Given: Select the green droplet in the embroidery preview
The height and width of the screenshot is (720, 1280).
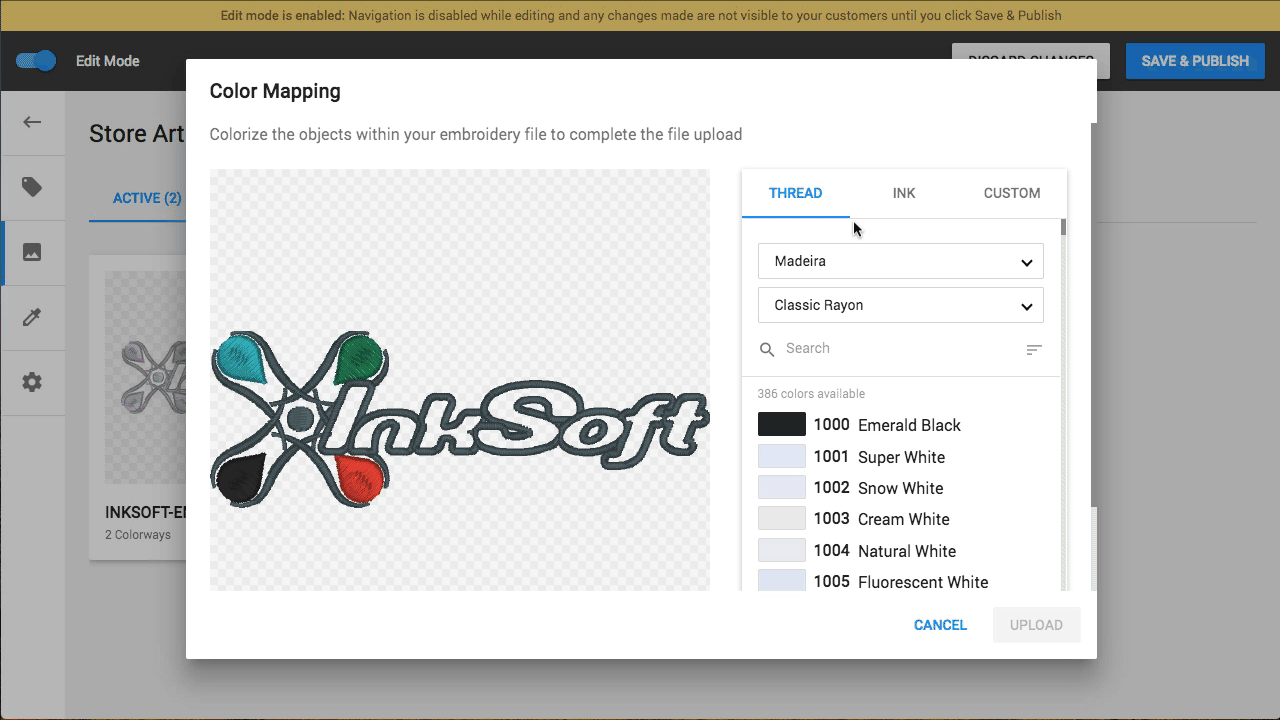Looking at the screenshot, I should pos(360,360).
